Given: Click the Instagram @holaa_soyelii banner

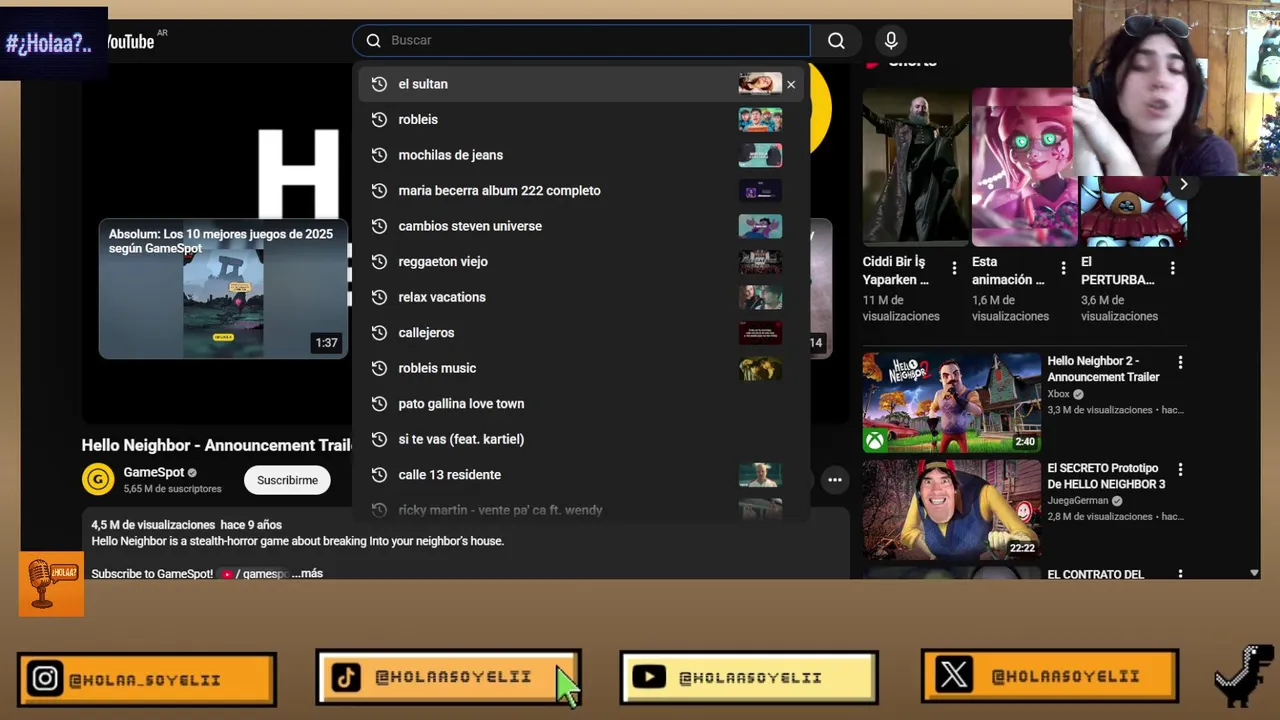Looking at the screenshot, I should (147, 679).
